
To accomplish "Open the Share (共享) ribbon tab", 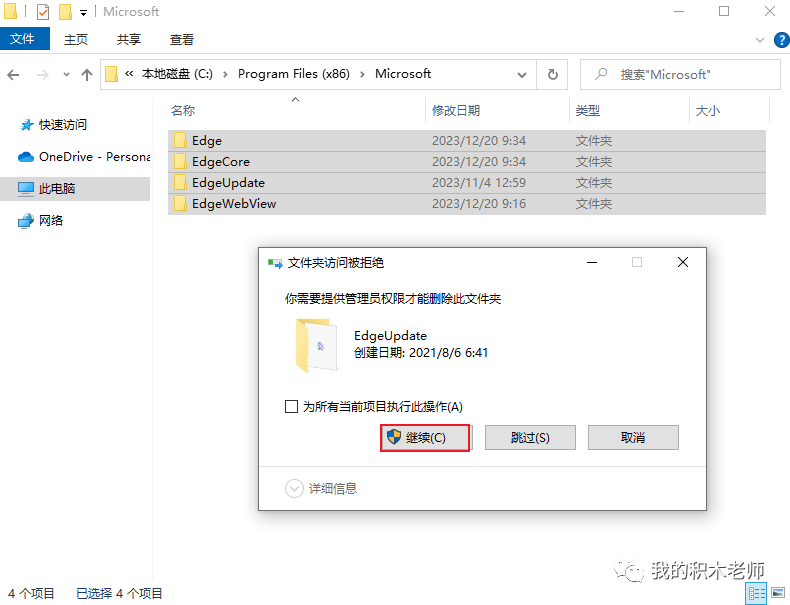I will 129,39.
